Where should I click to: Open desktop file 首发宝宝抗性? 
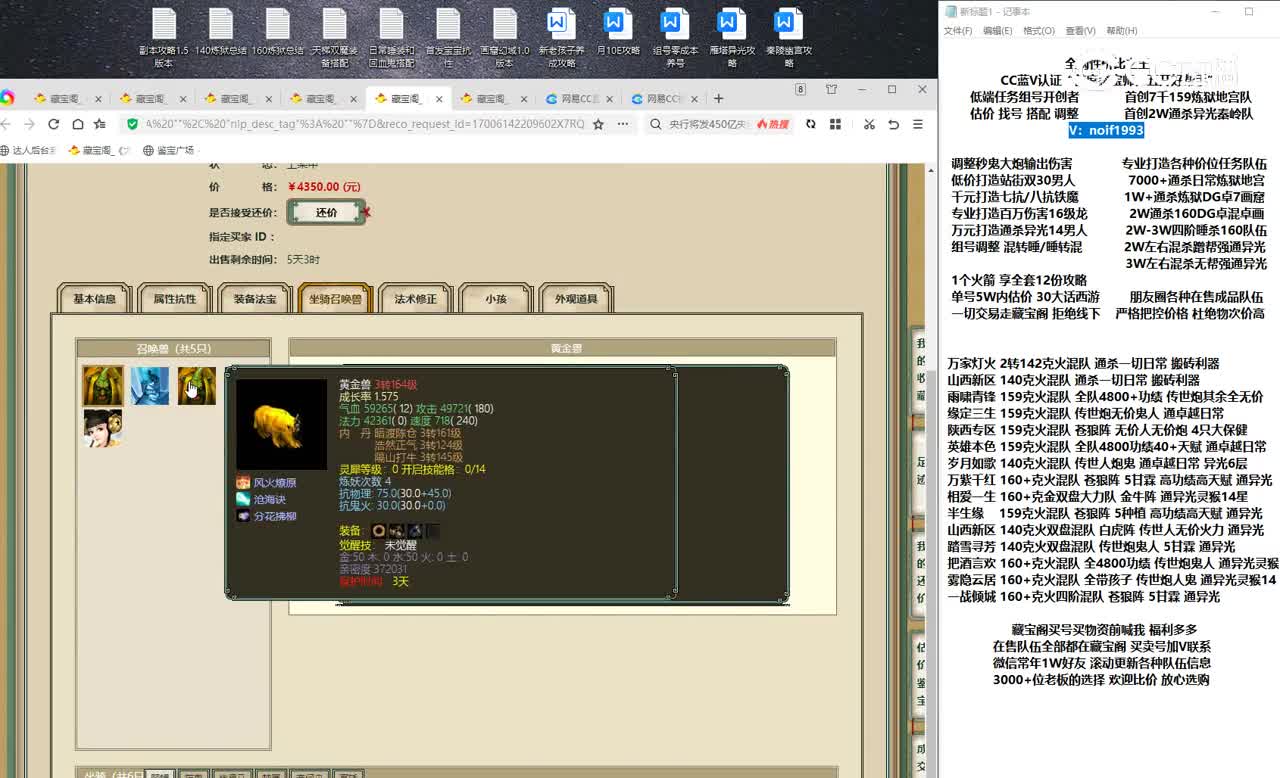(449, 38)
